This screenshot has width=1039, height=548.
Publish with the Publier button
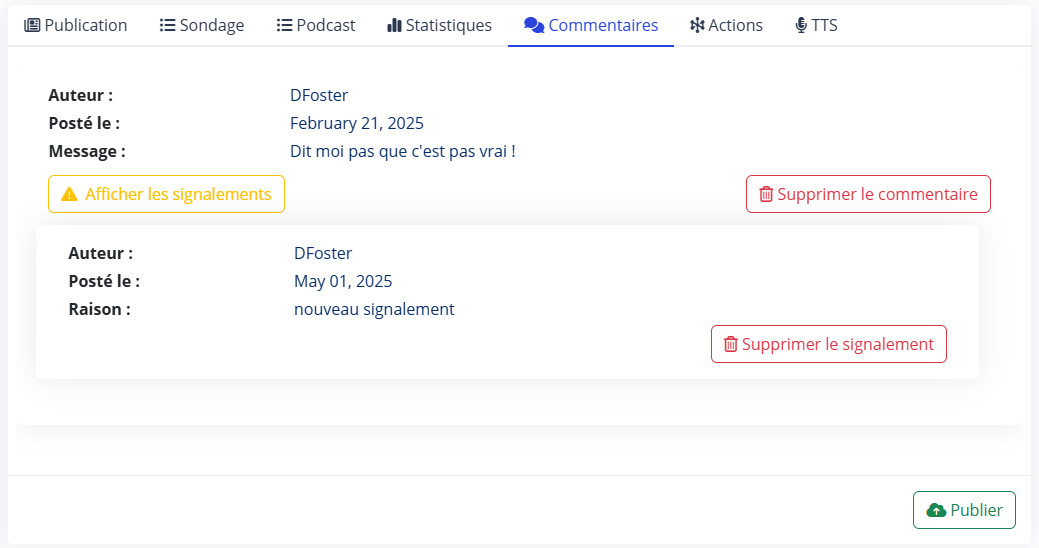tap(964, 510)
